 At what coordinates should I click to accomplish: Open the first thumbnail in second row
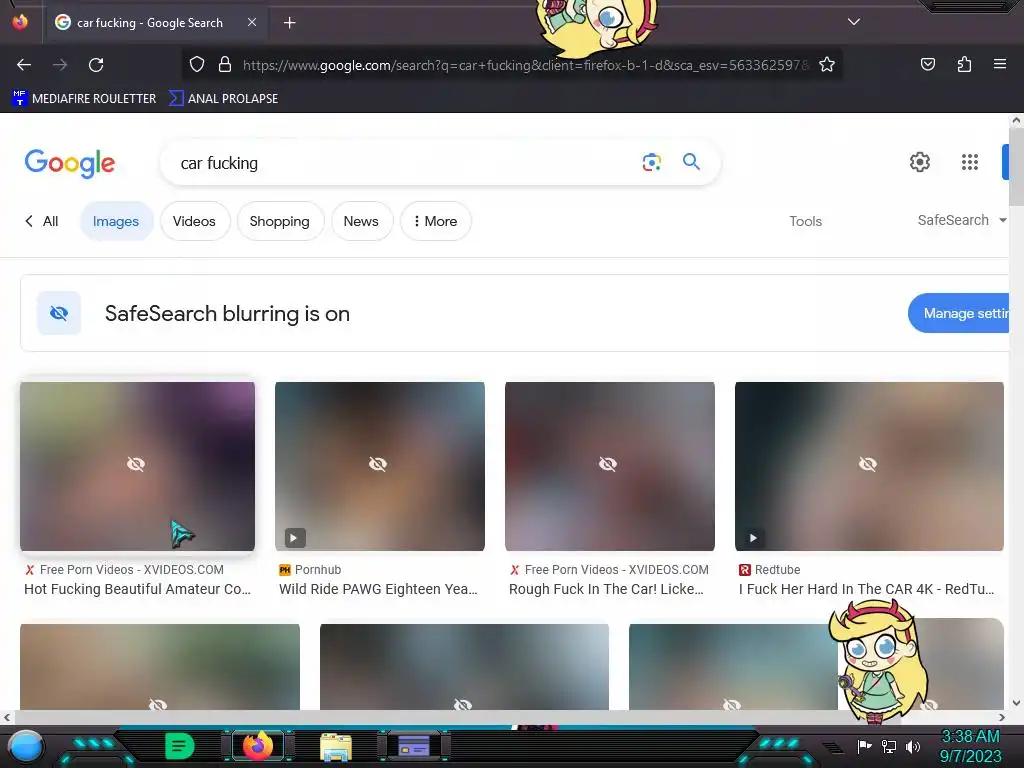pos(160,667)
